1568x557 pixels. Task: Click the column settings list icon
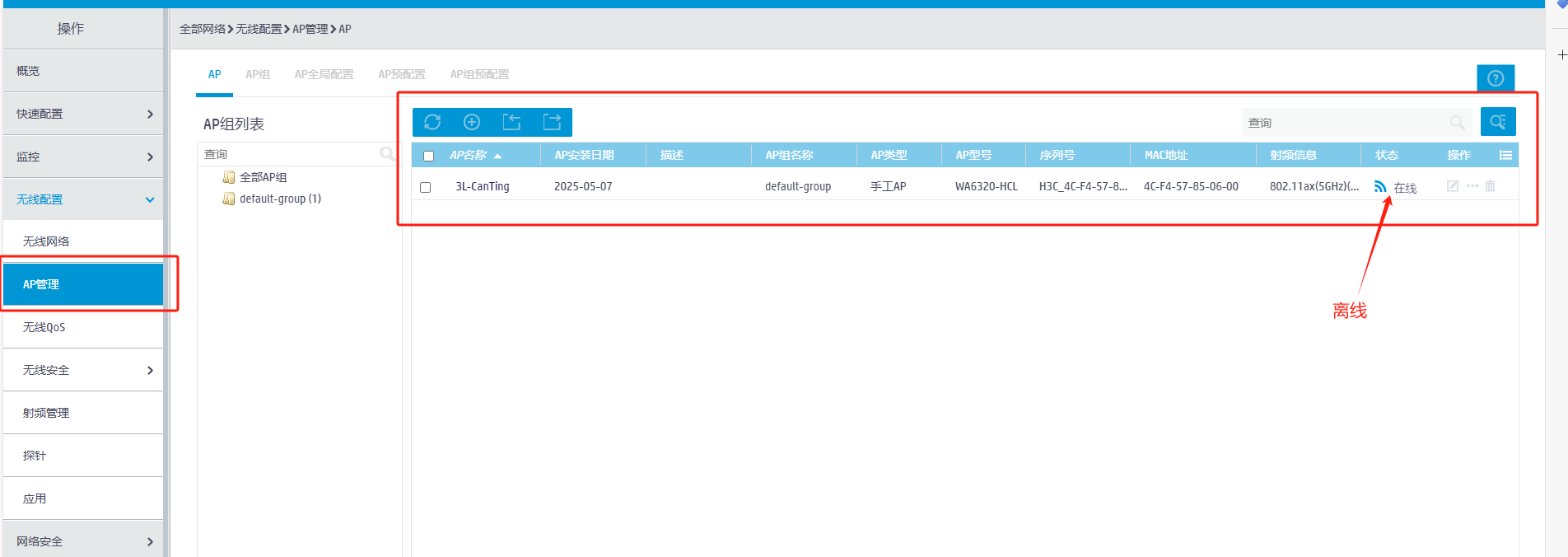[1505, 155]
